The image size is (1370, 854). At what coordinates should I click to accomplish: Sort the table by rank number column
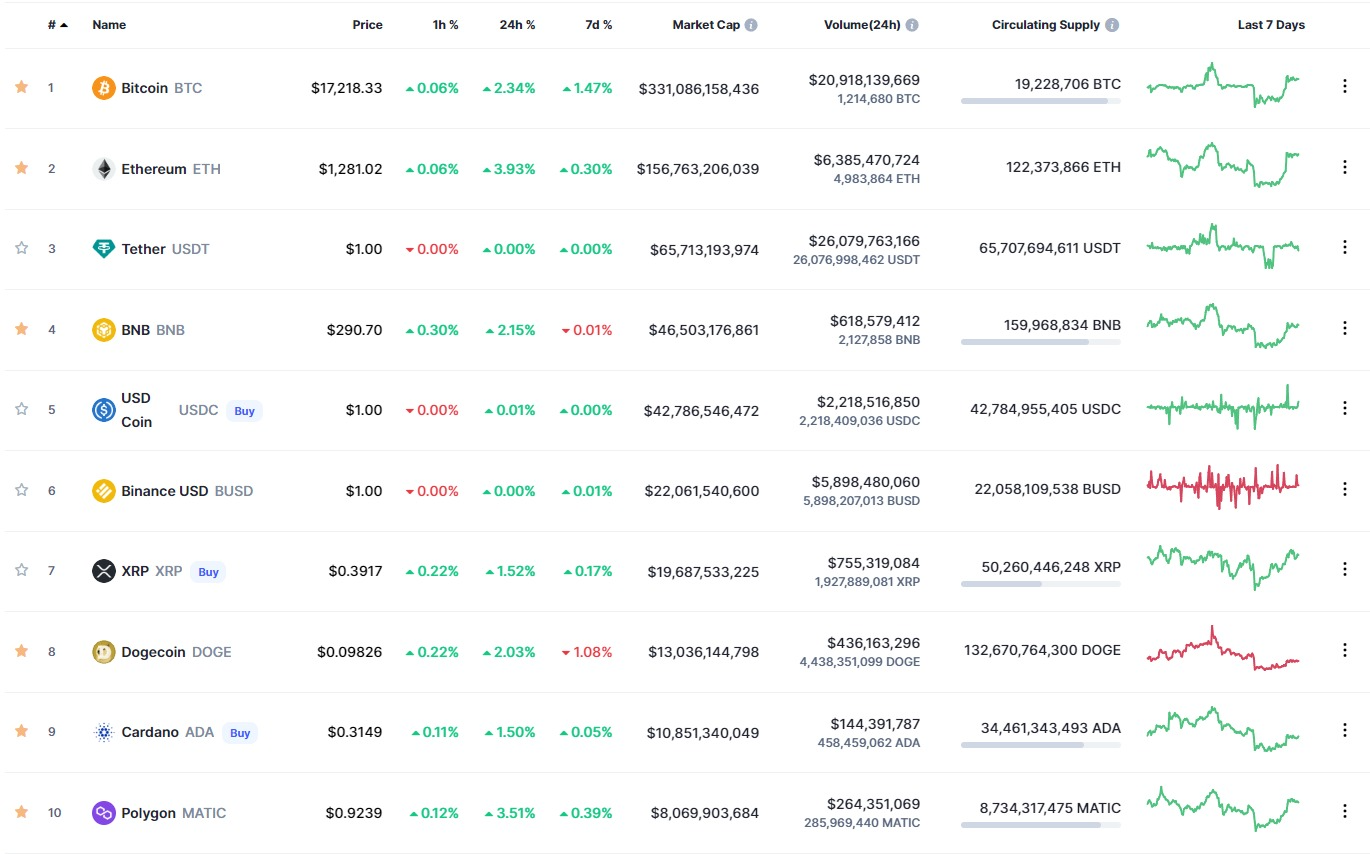click(58, 25)
